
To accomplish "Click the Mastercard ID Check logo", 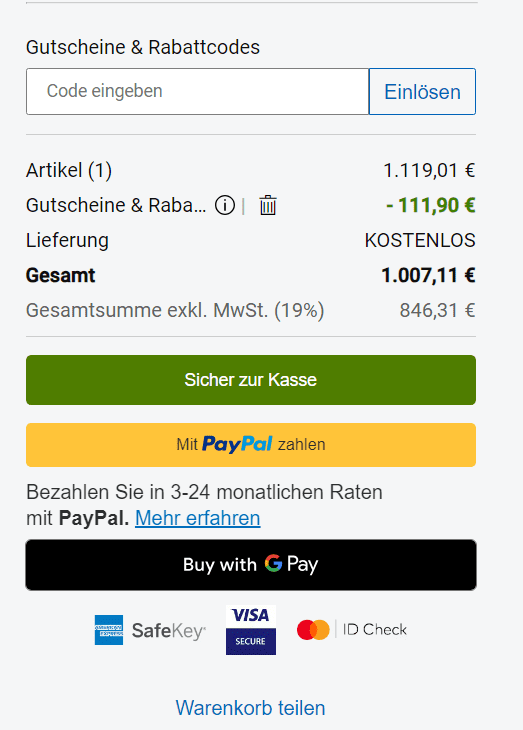I will [352, 629].
